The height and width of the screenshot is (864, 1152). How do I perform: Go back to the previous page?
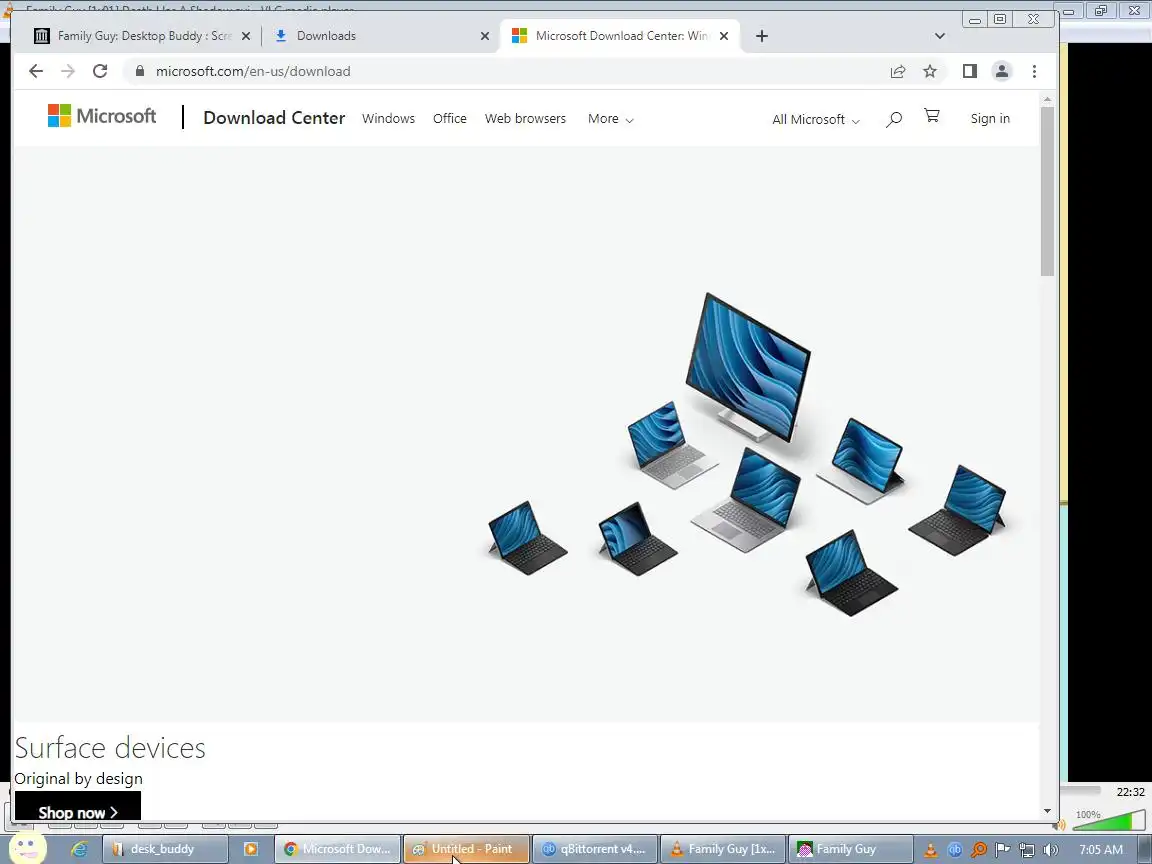pyautogui.click(x=35, y=71)
